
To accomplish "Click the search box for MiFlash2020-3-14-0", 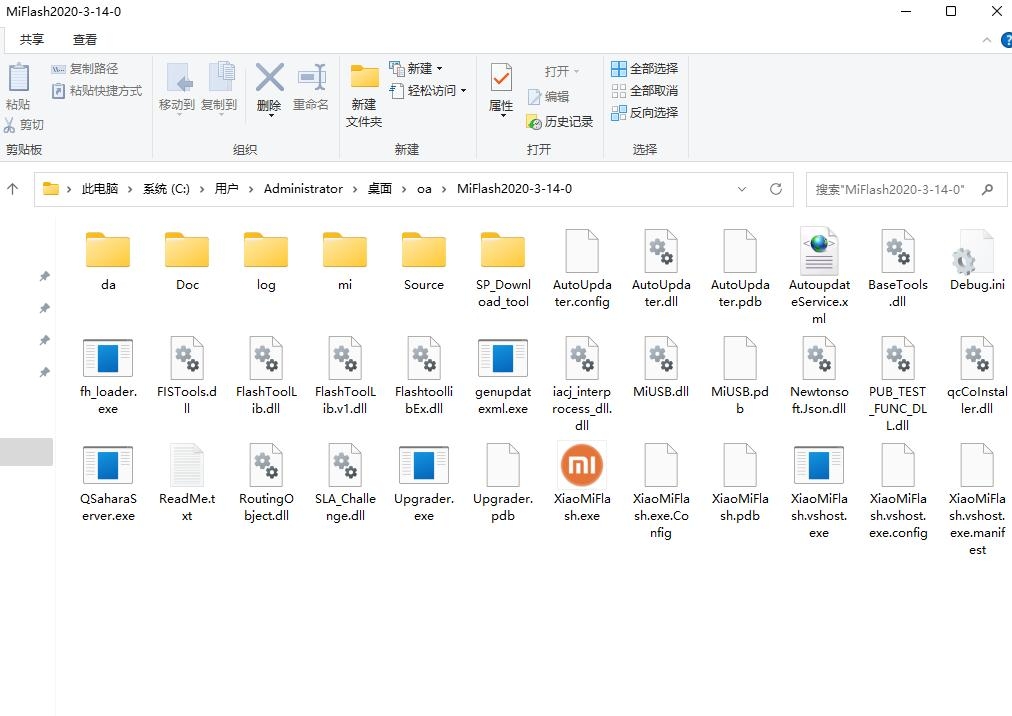I will [890, 189].
